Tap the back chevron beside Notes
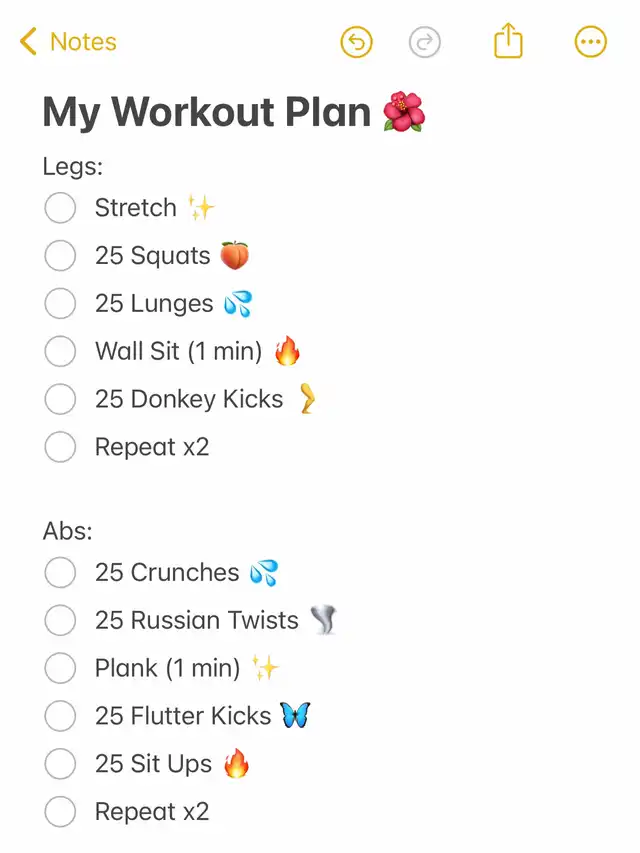Viewport: 640px width, 853px height. coord(28,41)
